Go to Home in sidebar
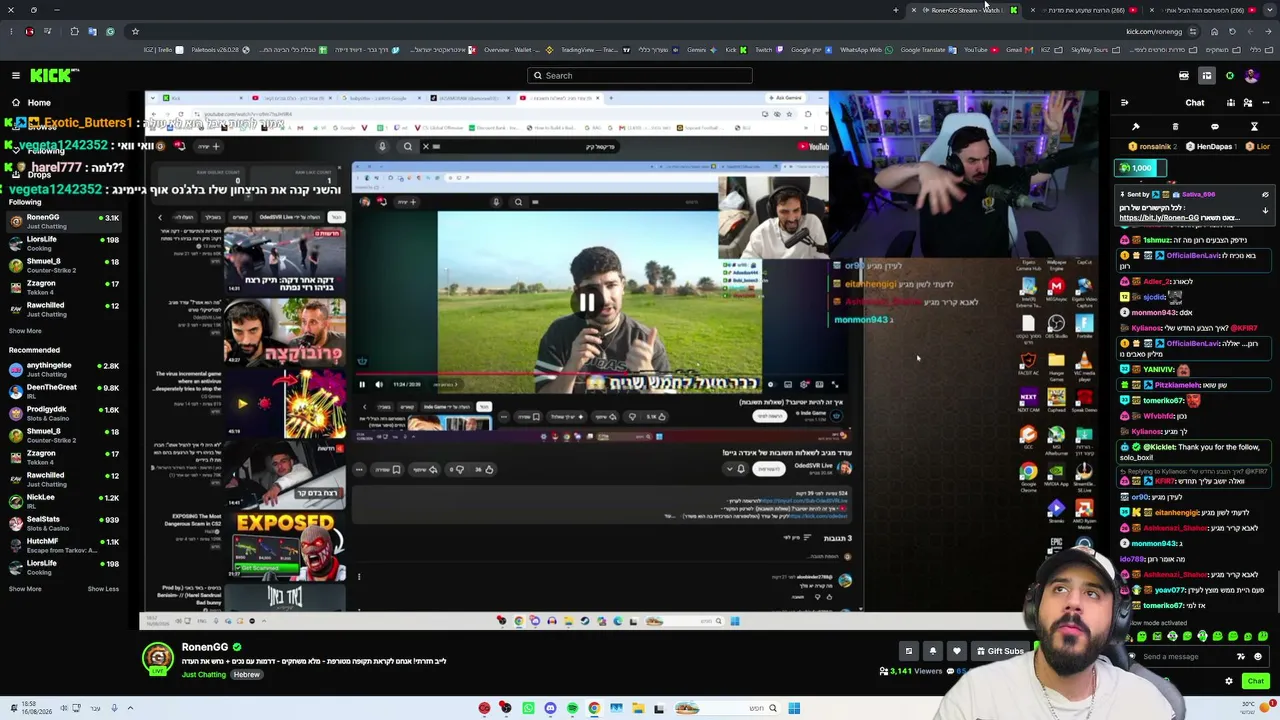The image size is (1280, 720). 39,103
